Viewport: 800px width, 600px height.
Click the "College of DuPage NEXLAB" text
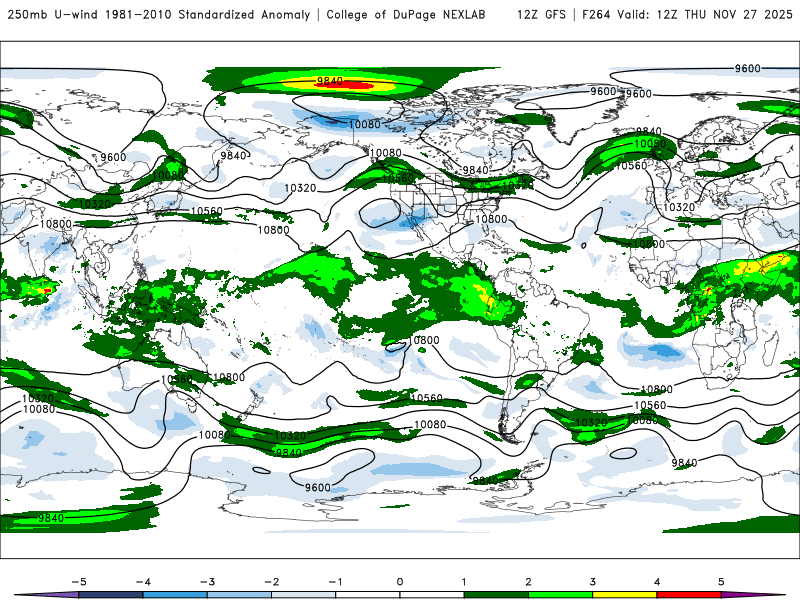click(x=406, y=14)
